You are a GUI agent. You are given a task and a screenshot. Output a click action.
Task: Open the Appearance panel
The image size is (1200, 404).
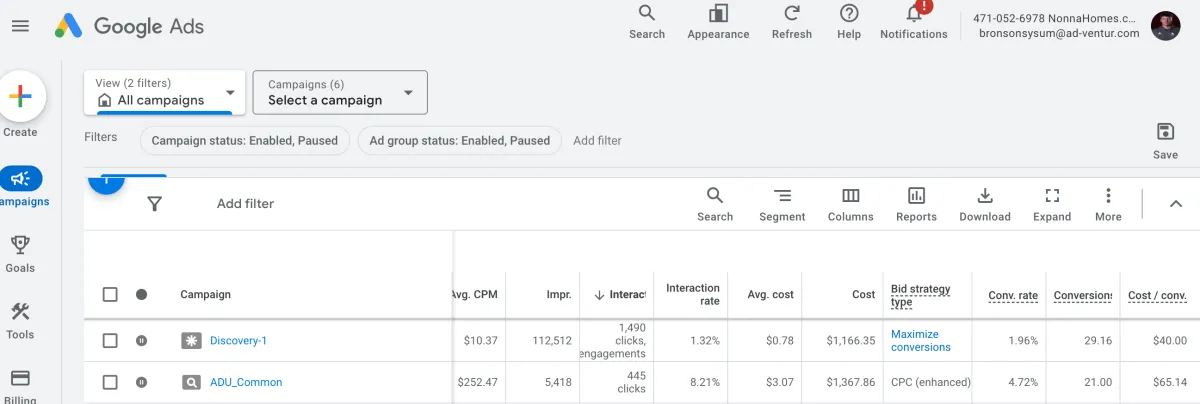(718, 22)
